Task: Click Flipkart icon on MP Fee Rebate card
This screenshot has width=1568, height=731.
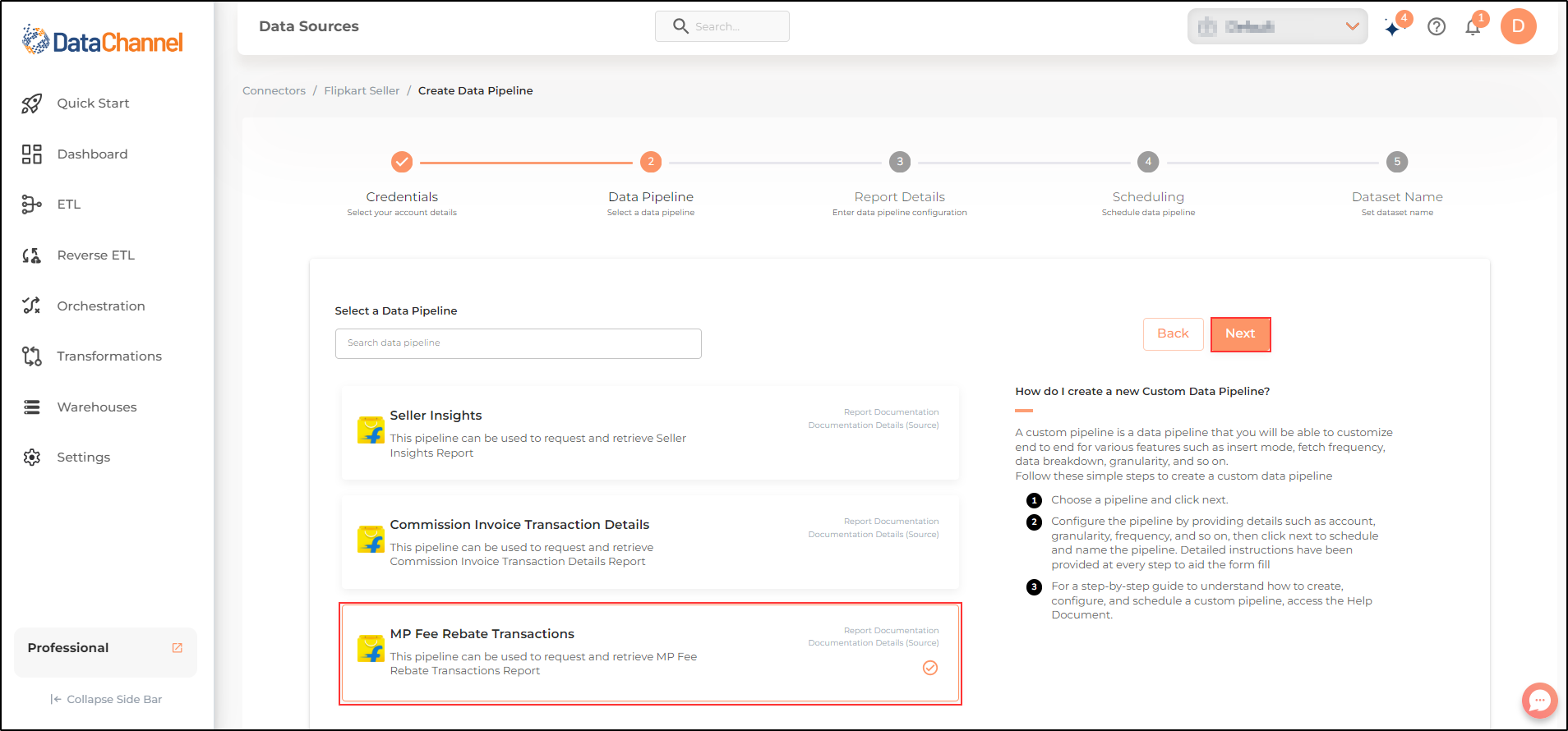Action: point(371,648)
